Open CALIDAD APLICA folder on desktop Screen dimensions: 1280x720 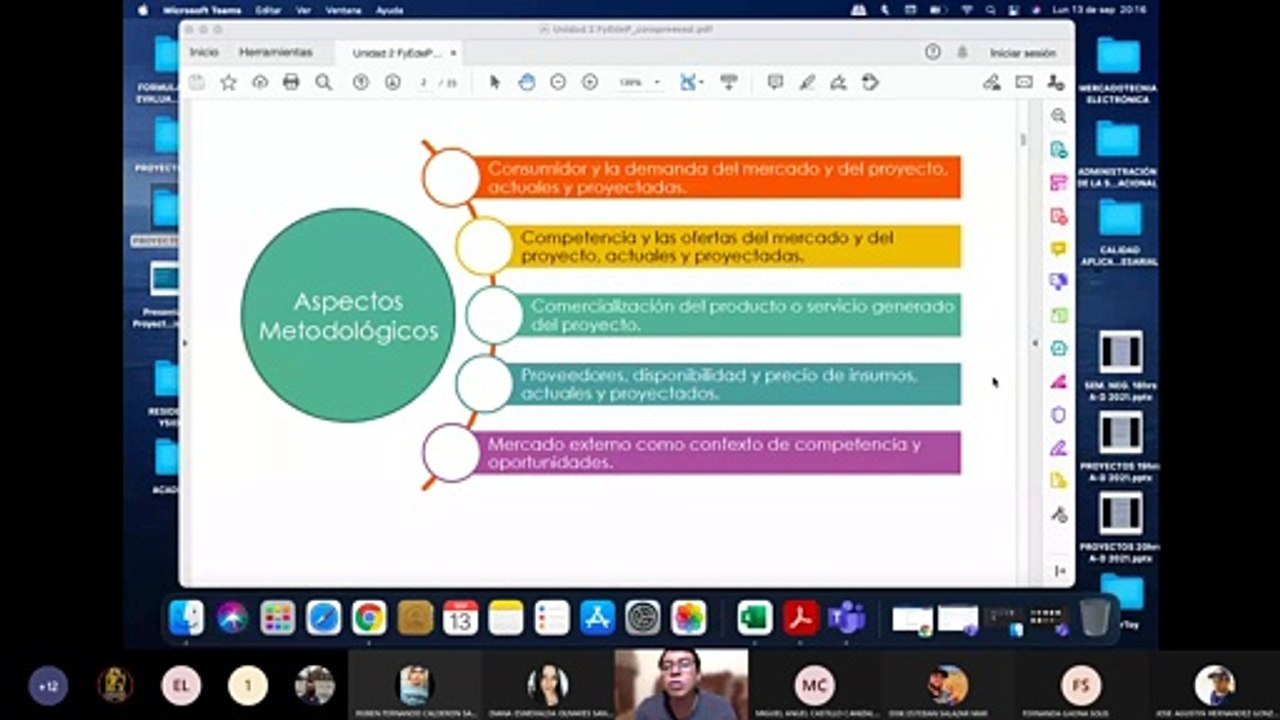click(x=1119, y=232)
